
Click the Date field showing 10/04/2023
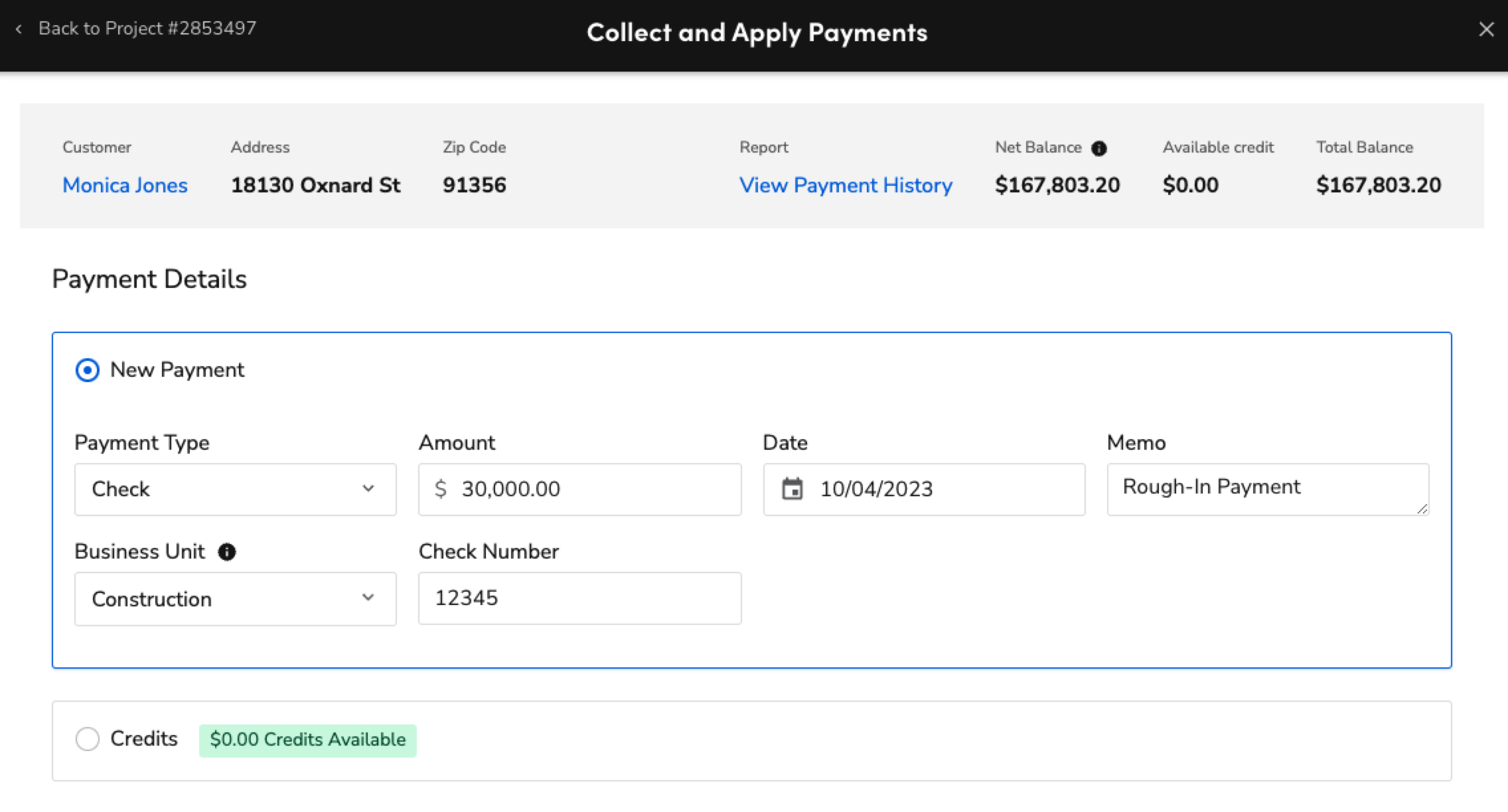[924, 490]
